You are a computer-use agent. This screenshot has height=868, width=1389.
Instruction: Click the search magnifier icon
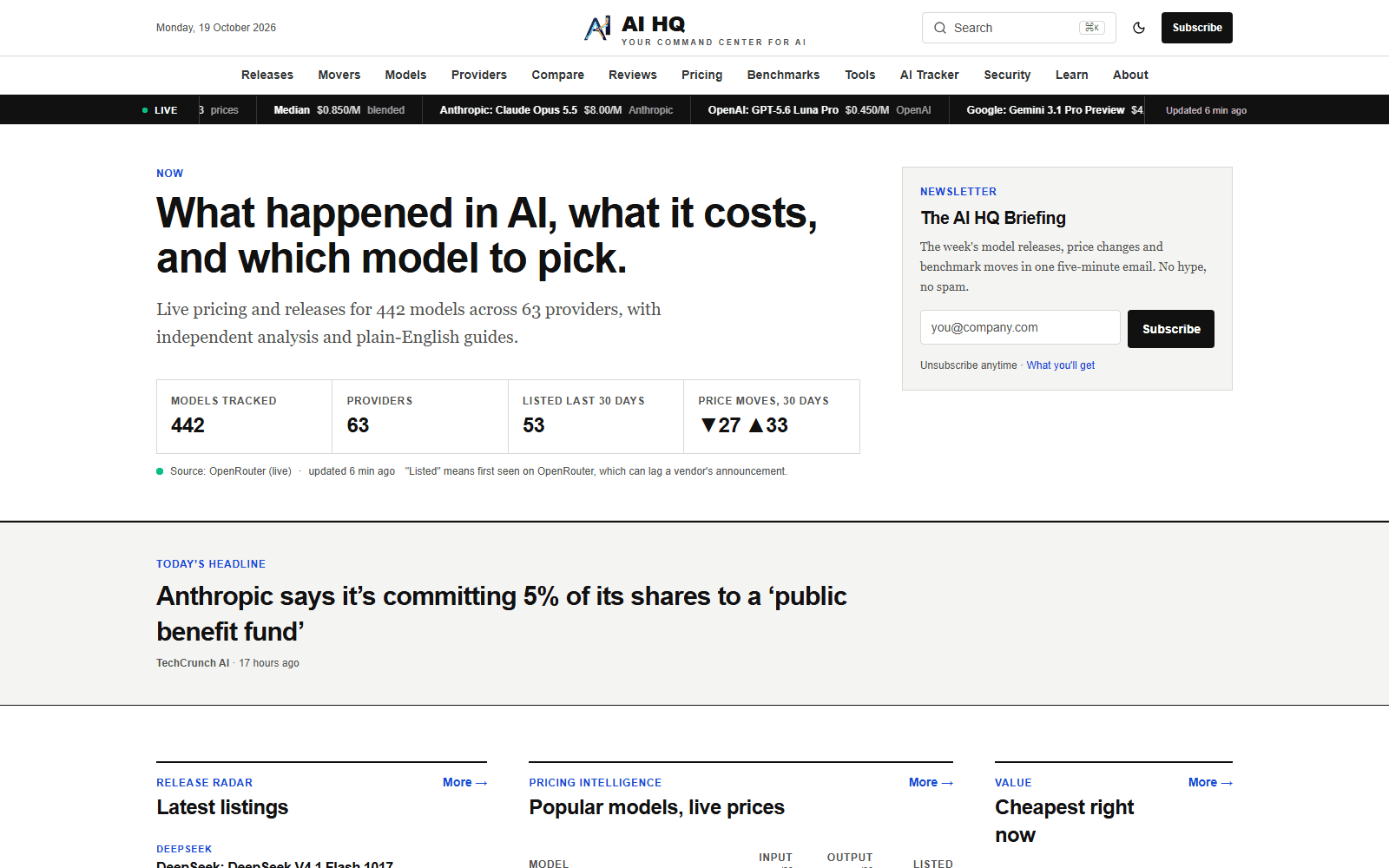pyautogui.click(x=940, y=28)
